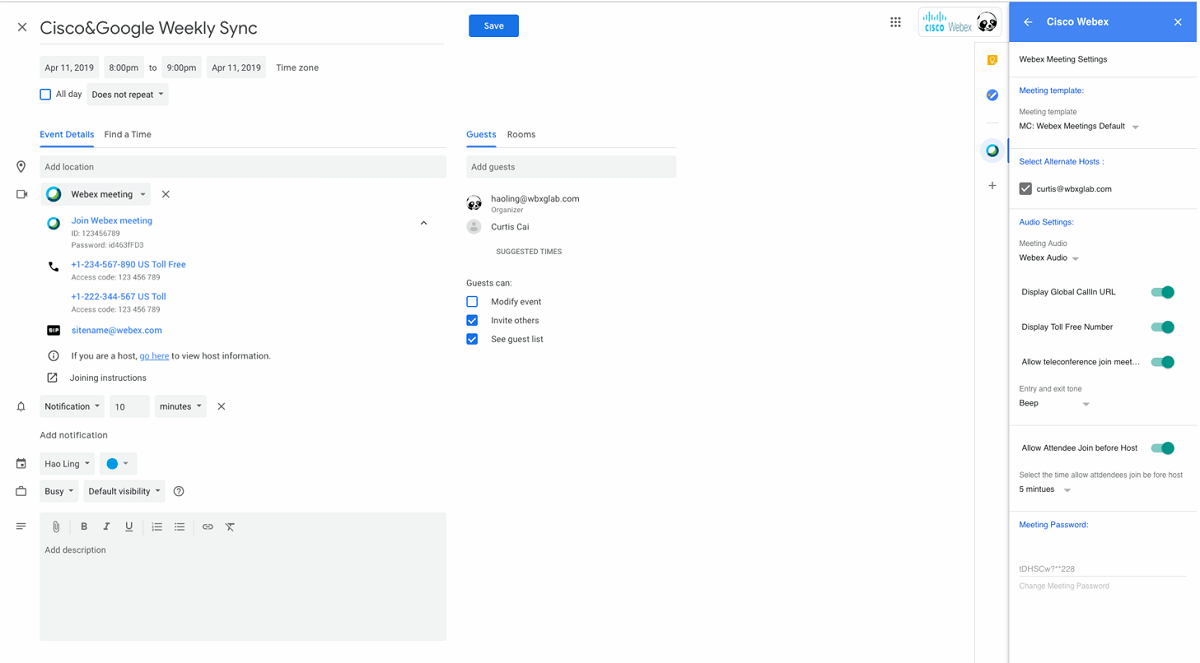Enable the Modify event guest permission
Image resolution: width=1200 pixels, height=663 pixels.
click(471, 301)
